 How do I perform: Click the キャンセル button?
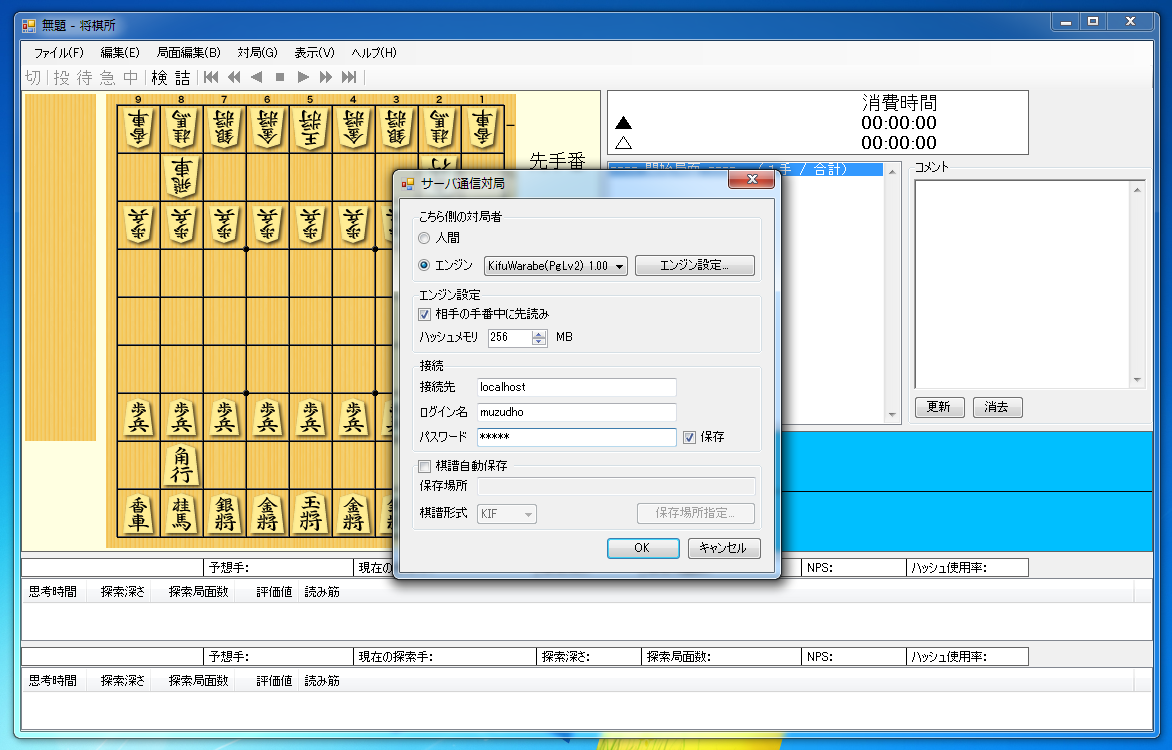tap(724, 548)
